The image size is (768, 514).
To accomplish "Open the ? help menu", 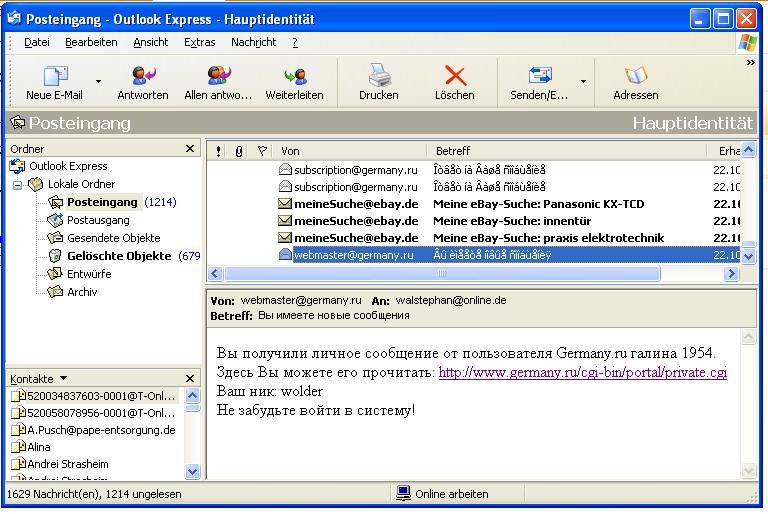I will coord(295,43).
